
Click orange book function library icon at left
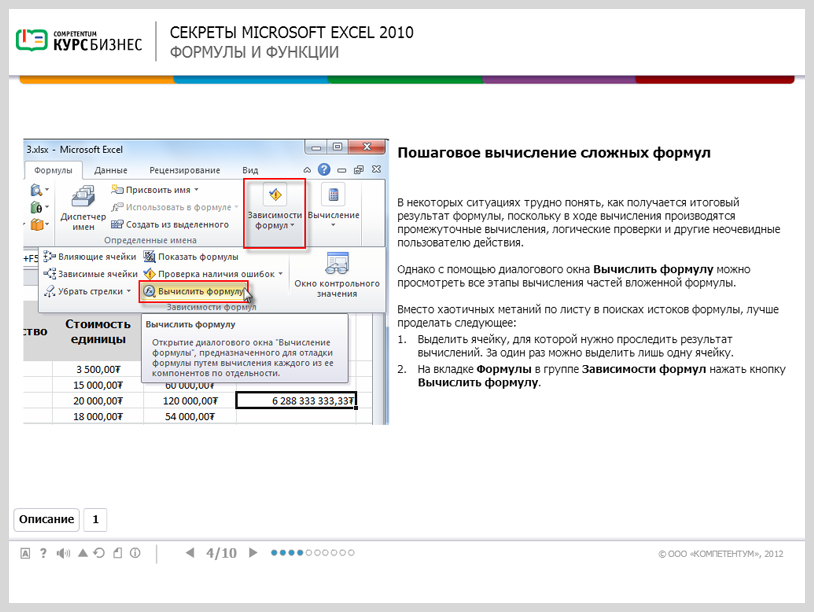[x=39, y=225]
